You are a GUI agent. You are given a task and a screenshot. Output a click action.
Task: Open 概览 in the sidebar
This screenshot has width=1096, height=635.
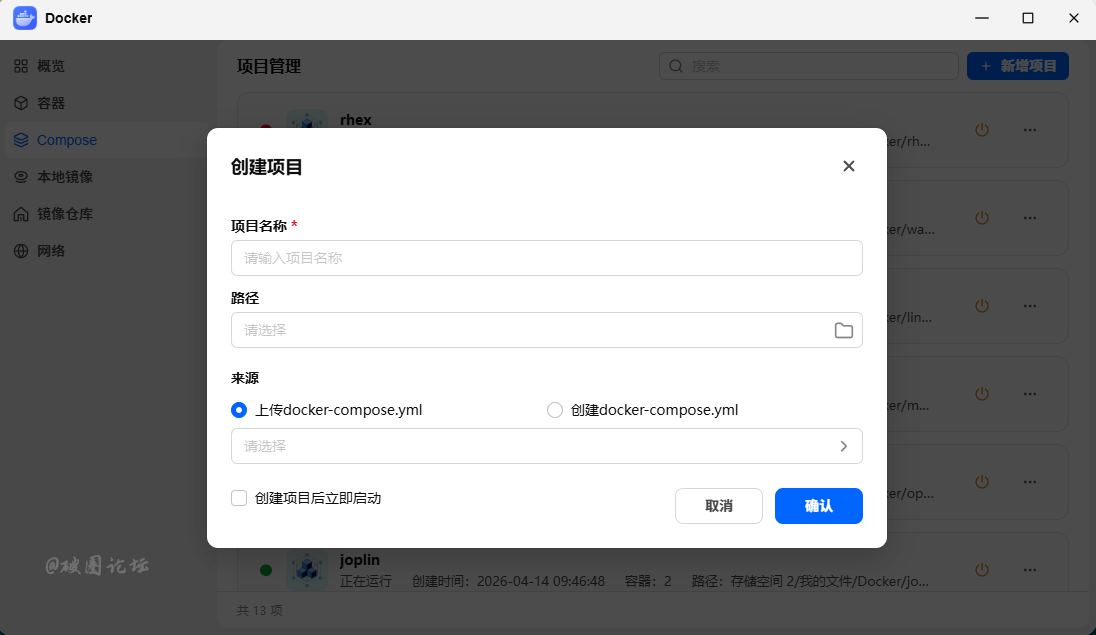pyautogui.click(x=108, y=66)
